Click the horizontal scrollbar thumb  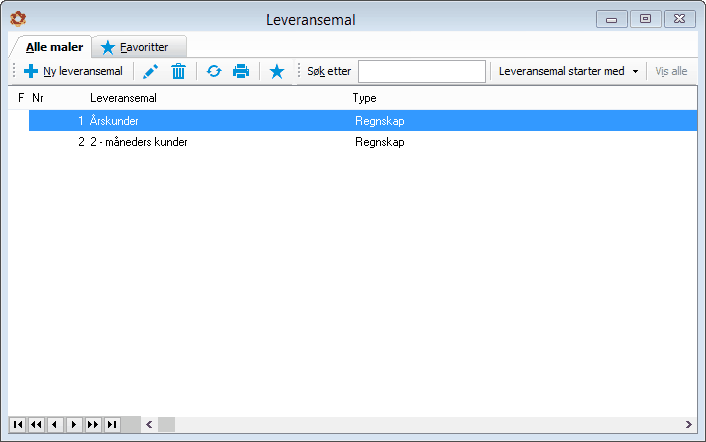click(166, 424)
